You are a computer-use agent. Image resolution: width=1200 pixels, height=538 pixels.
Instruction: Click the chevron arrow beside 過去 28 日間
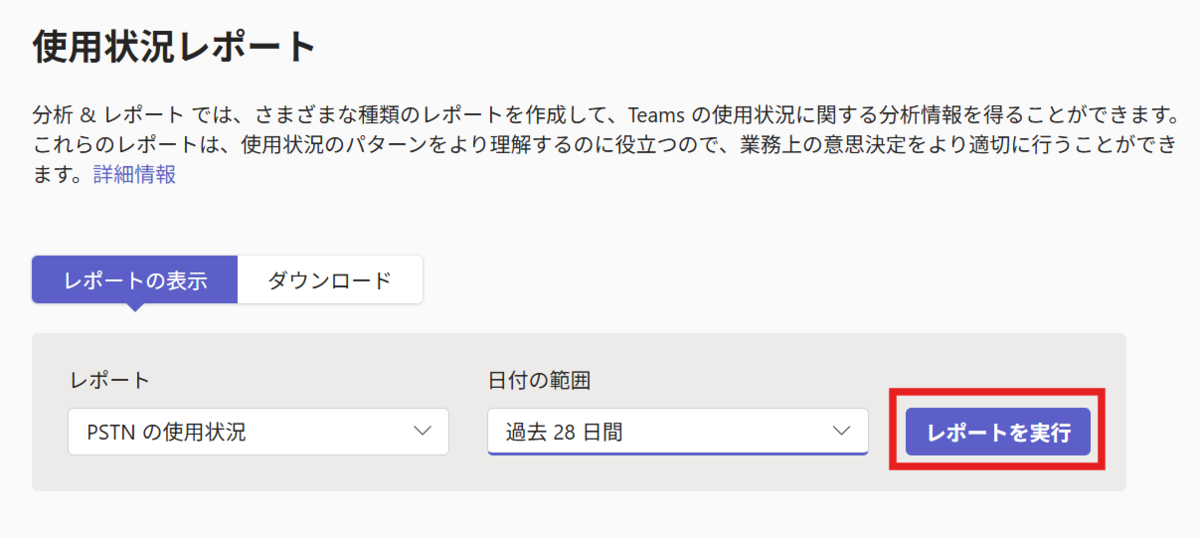coord(841,432)
